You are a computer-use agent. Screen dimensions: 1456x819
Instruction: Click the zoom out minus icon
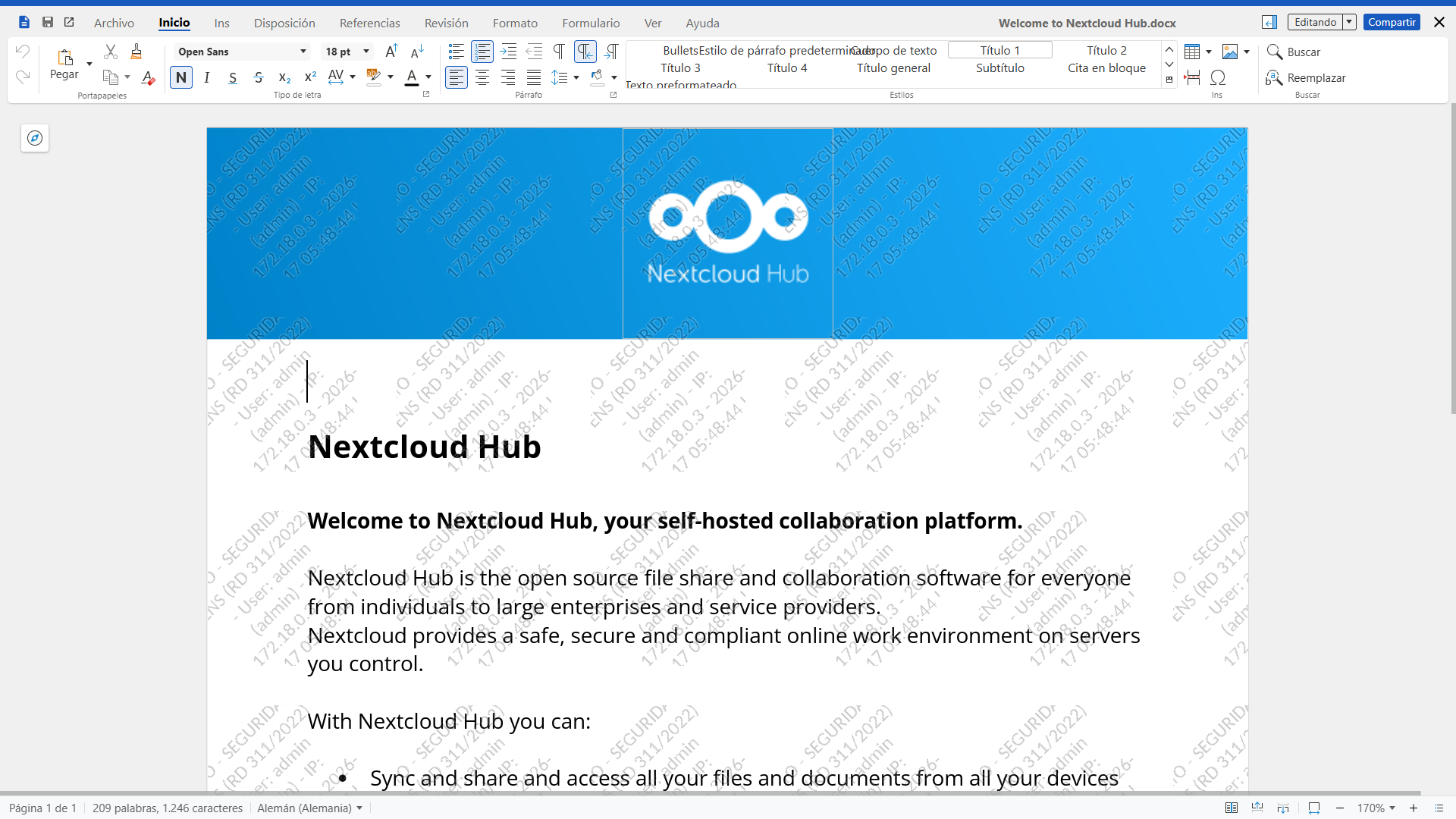1340,808
